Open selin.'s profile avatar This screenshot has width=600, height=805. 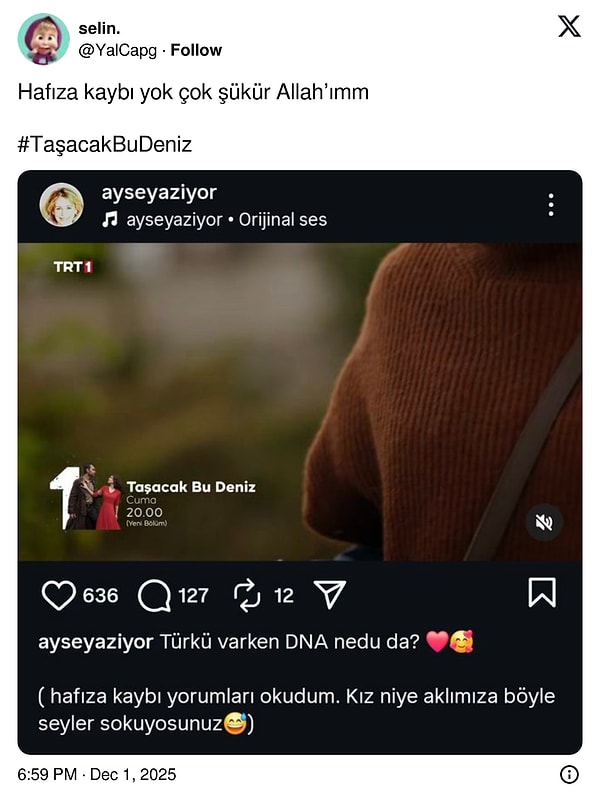[44, 39]
